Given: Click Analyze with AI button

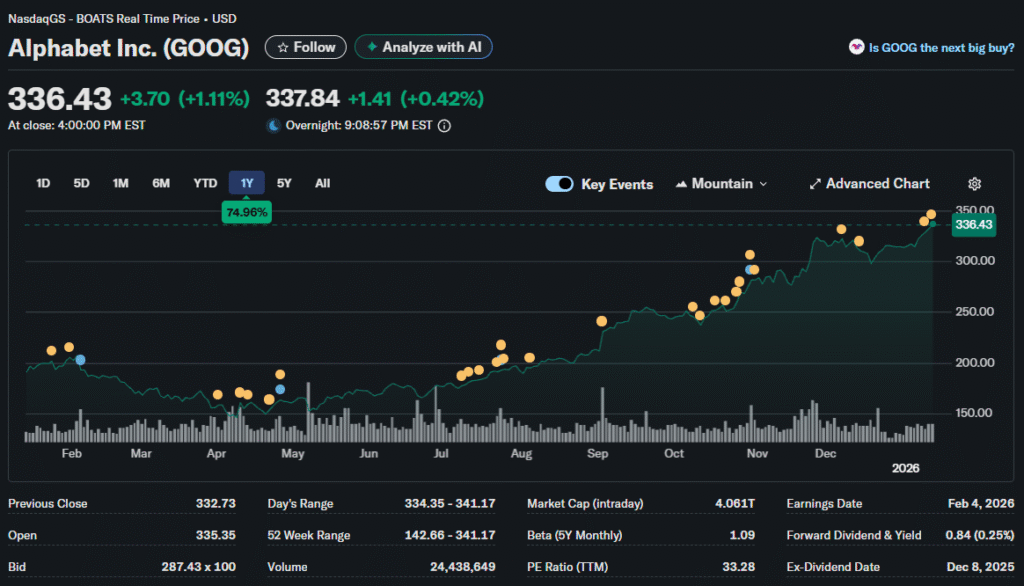Looking at the screenshot, I should point(423,47).
